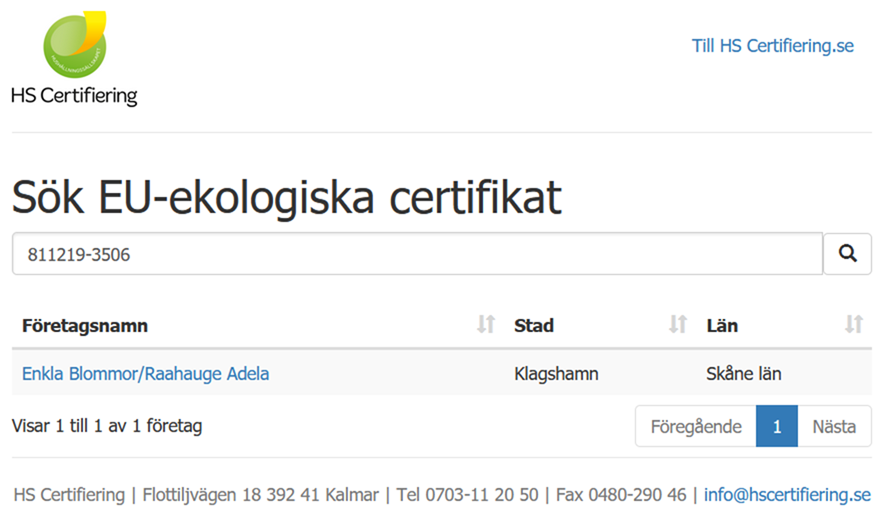This screenshot has height=516, width=891.
Task: Click the footer address Flottiljvägen 18 text
Action: 201,495
